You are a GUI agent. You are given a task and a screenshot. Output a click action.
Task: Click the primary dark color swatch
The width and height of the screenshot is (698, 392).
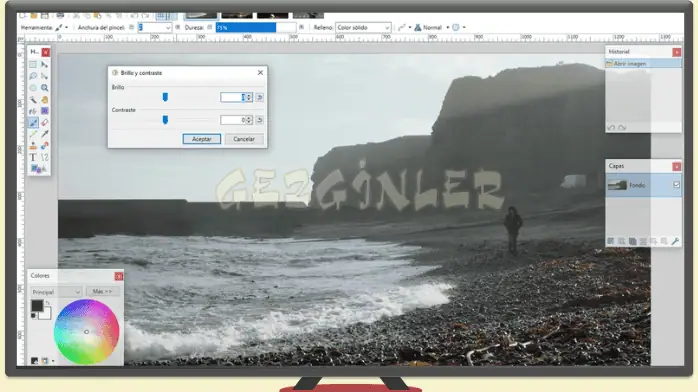[x=37, y=306]
